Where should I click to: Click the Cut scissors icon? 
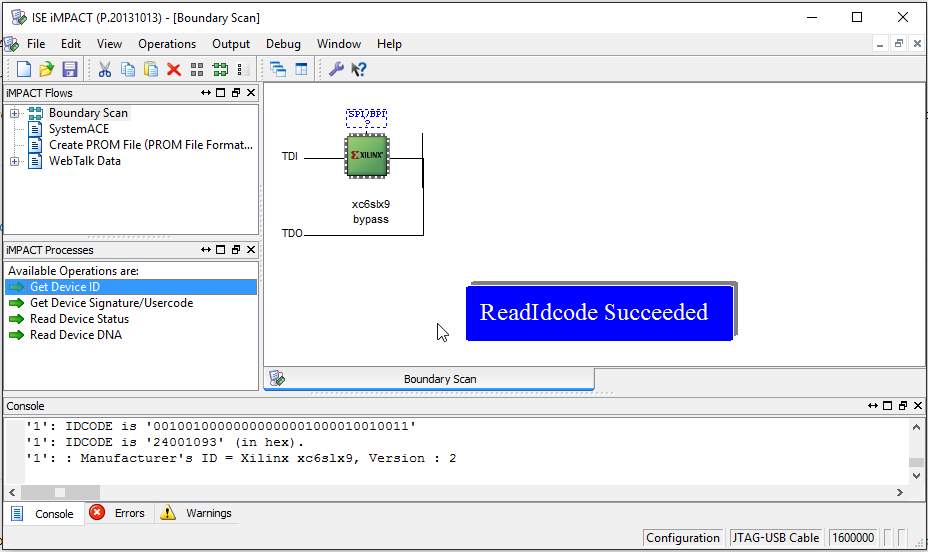click(x=104, y=69)
